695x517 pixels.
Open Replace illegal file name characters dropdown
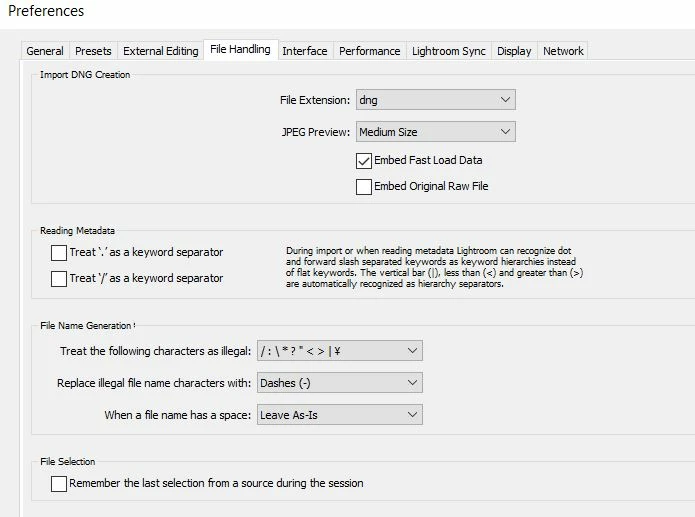[x=340, y=383]
